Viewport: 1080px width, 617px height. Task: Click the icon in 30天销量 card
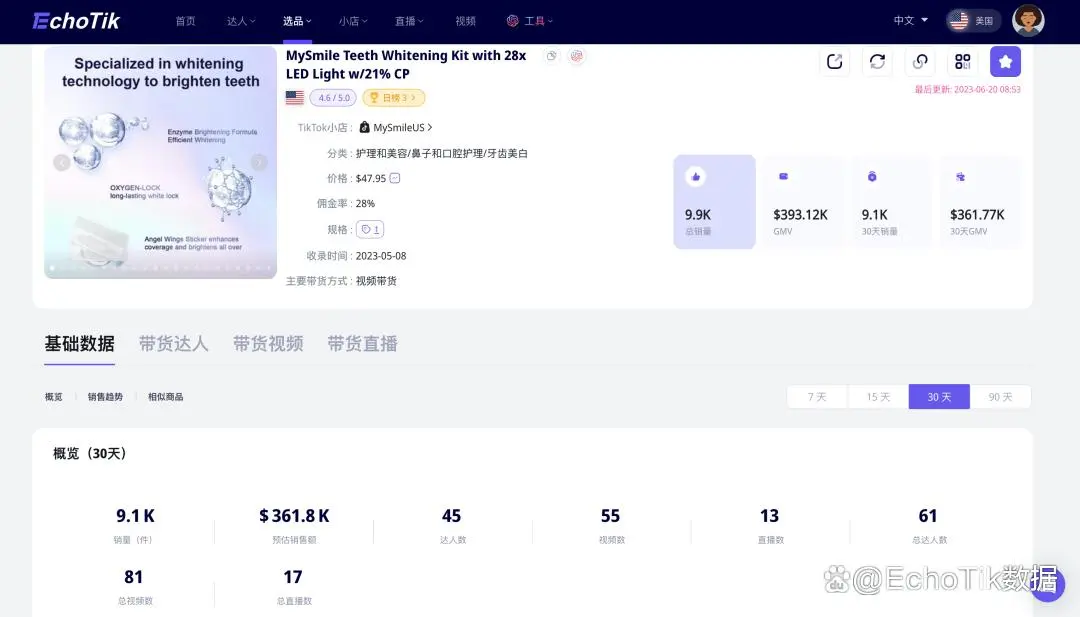tap(872, 176)
